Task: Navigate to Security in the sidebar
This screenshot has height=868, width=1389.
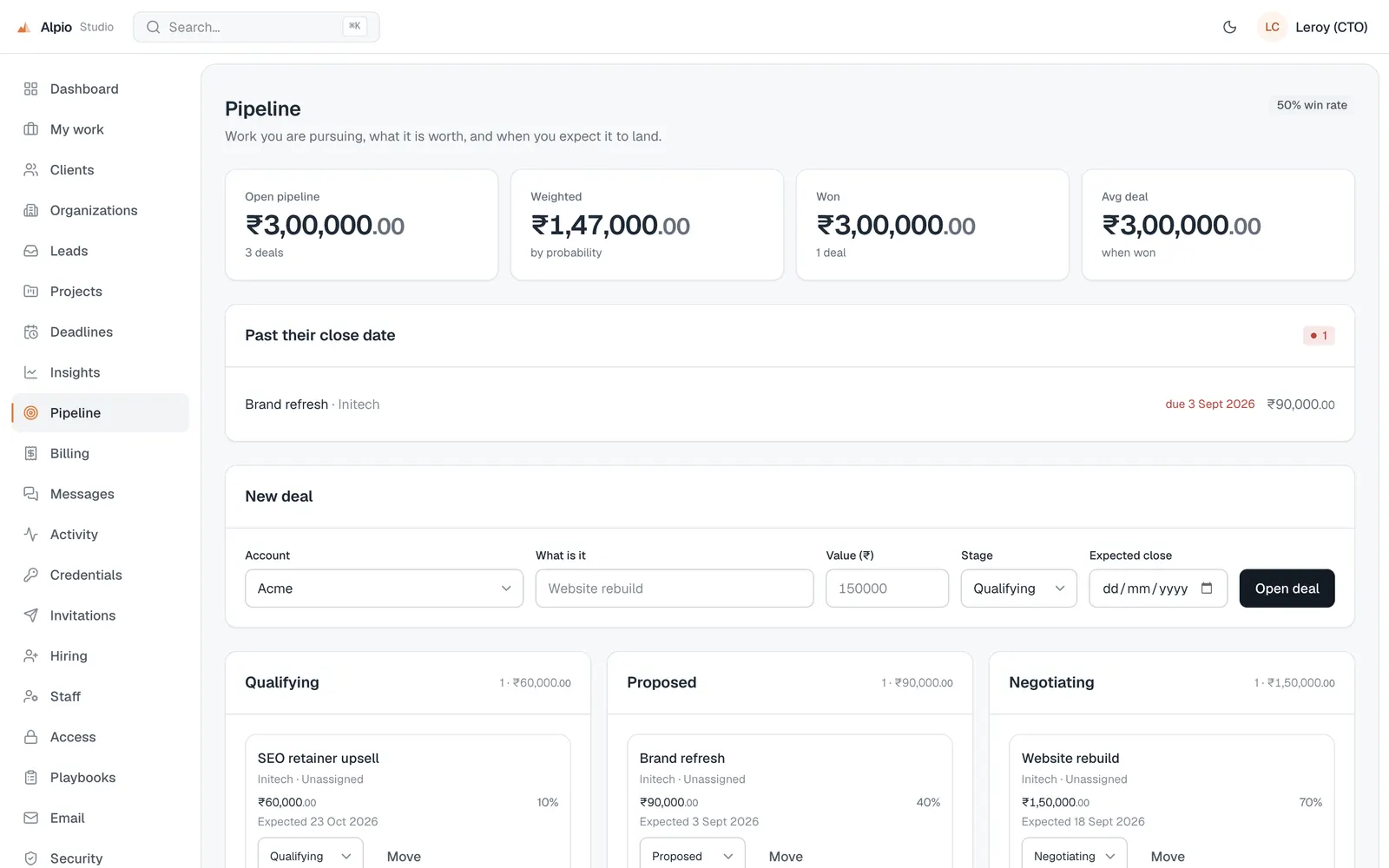Action: pos(101,858)
